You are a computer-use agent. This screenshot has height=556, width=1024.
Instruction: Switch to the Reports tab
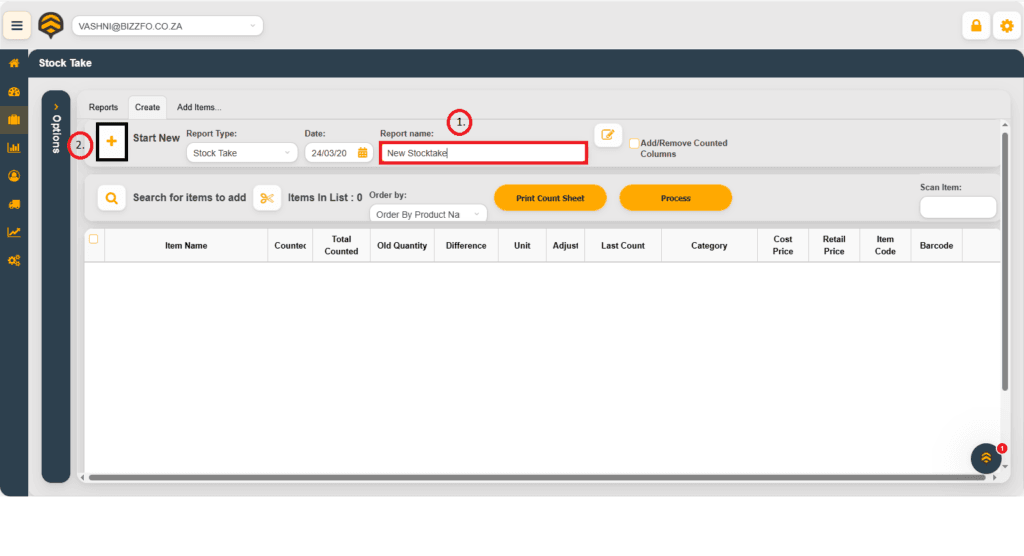[x=103, y=107]
